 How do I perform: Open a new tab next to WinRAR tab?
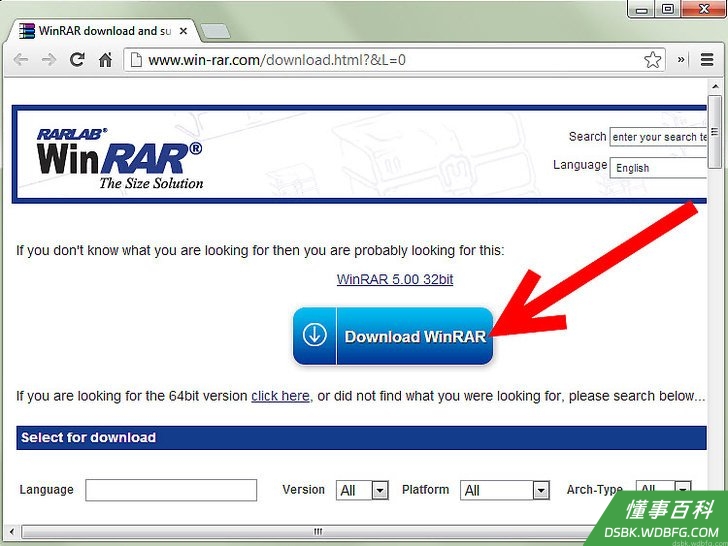click(x=215, y=32)
